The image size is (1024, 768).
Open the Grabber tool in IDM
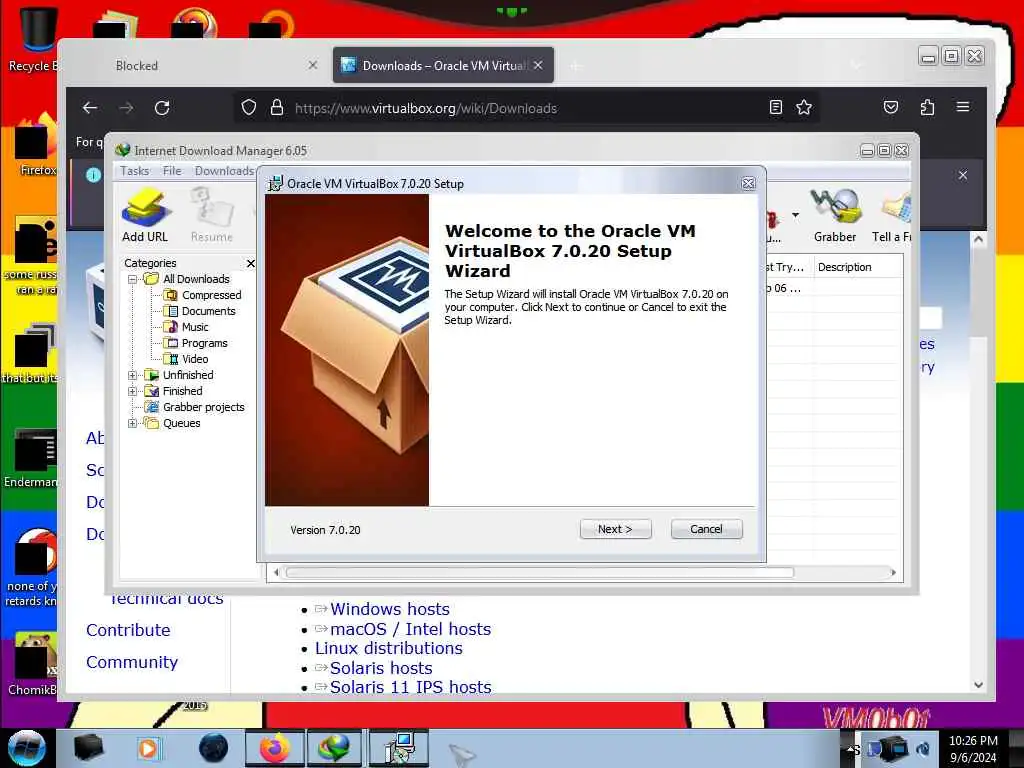click(835, 216)
